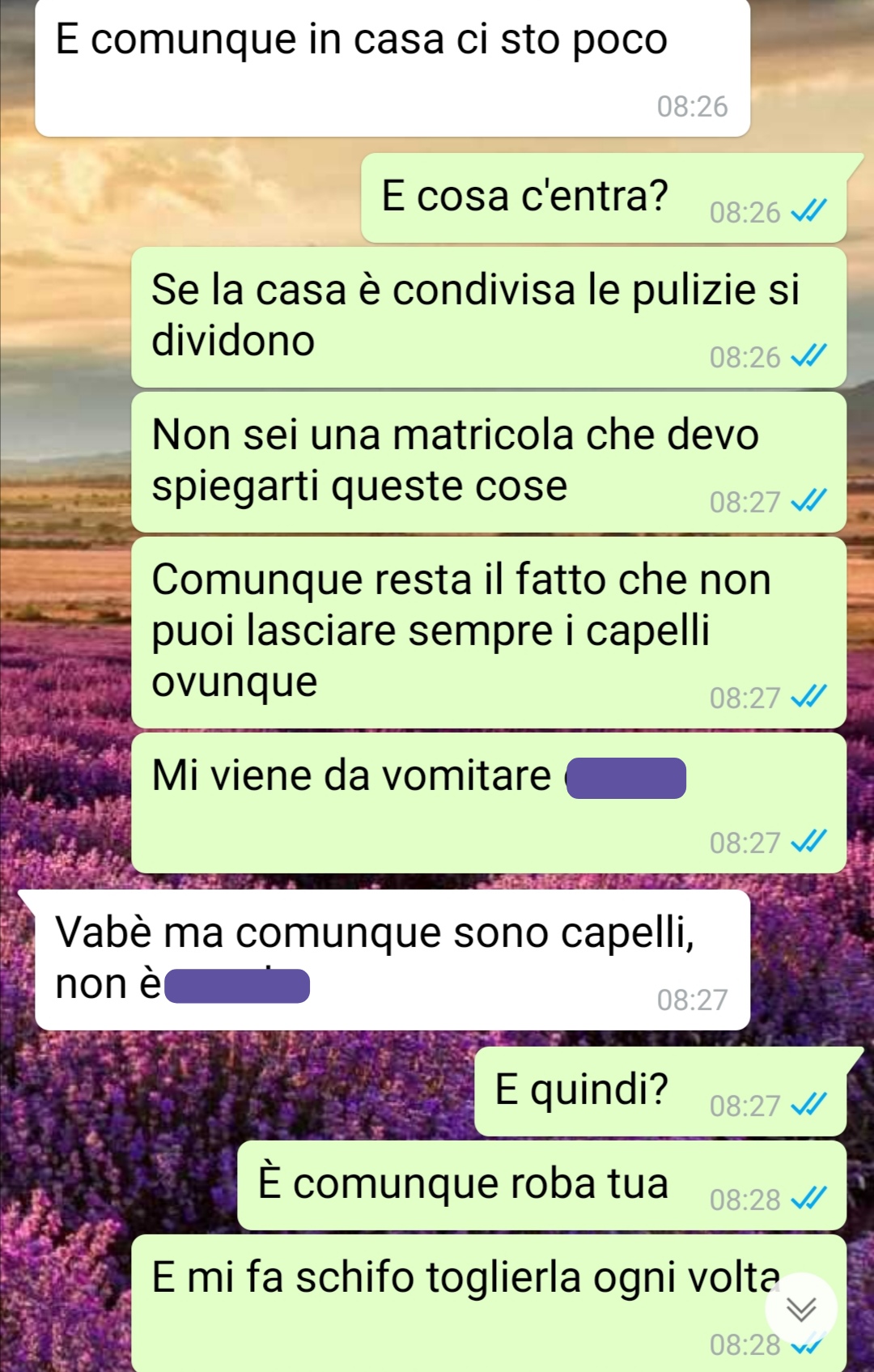874x1372 pixels.
Task: Tap the purple censored block in 'non è' message
Action: click(237, 986)
